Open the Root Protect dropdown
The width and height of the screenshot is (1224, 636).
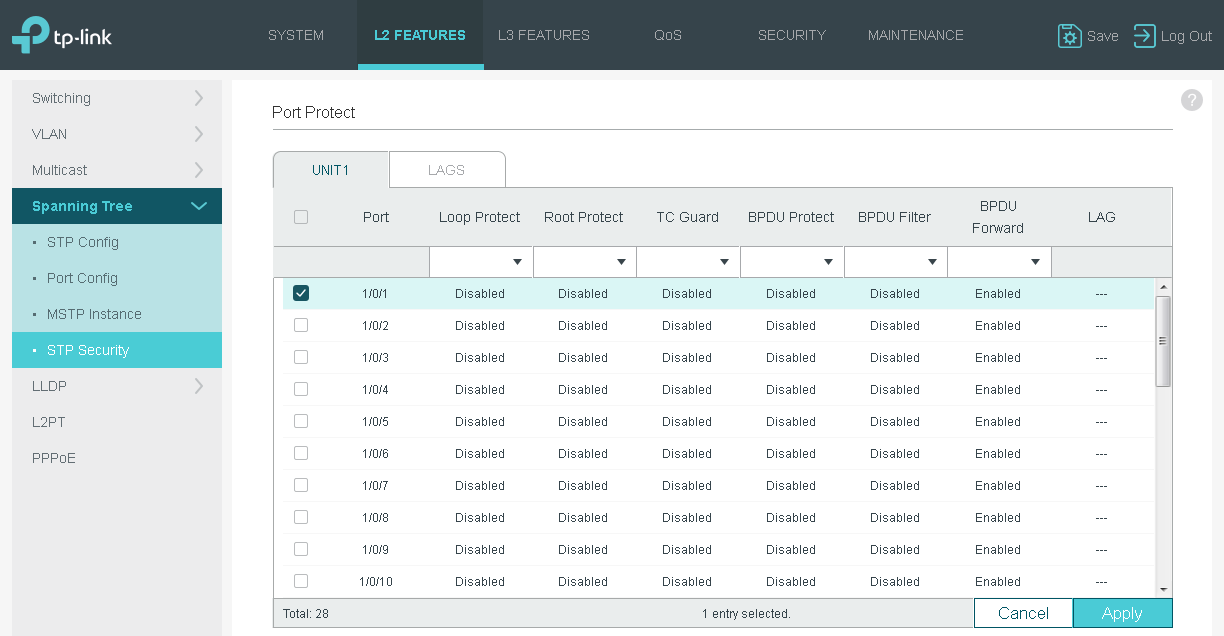point(584,262)
